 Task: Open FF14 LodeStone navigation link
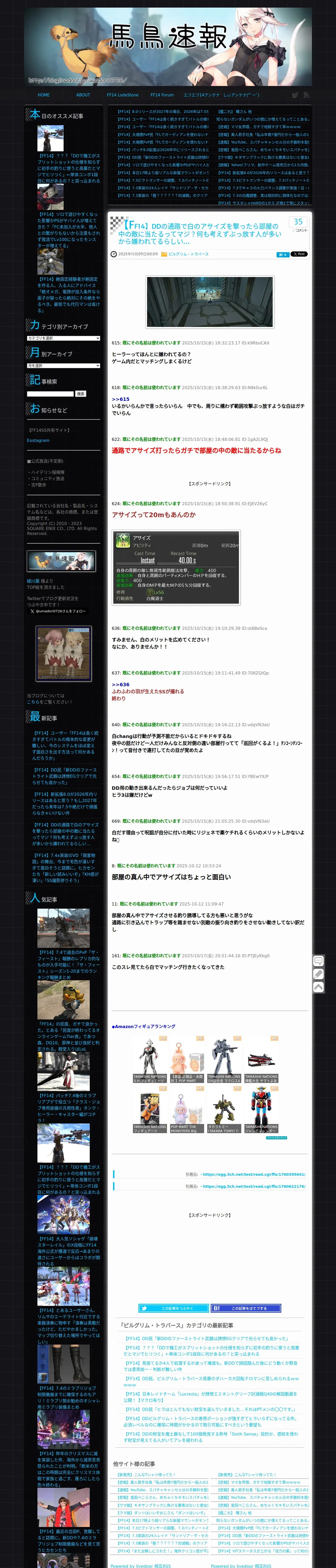(x=122, y=95)
